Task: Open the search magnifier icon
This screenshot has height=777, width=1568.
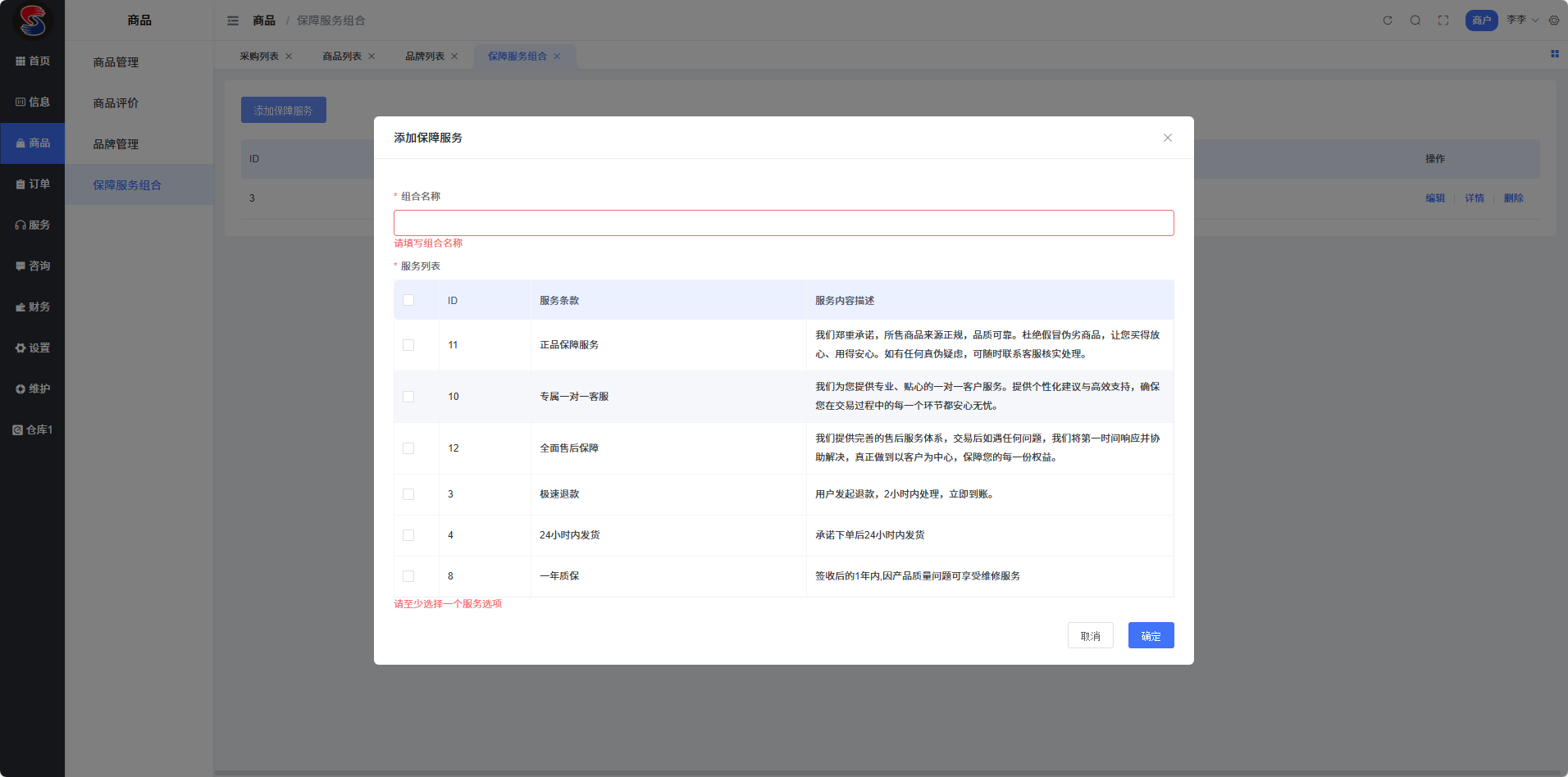Action: (x=1415, y=20)
